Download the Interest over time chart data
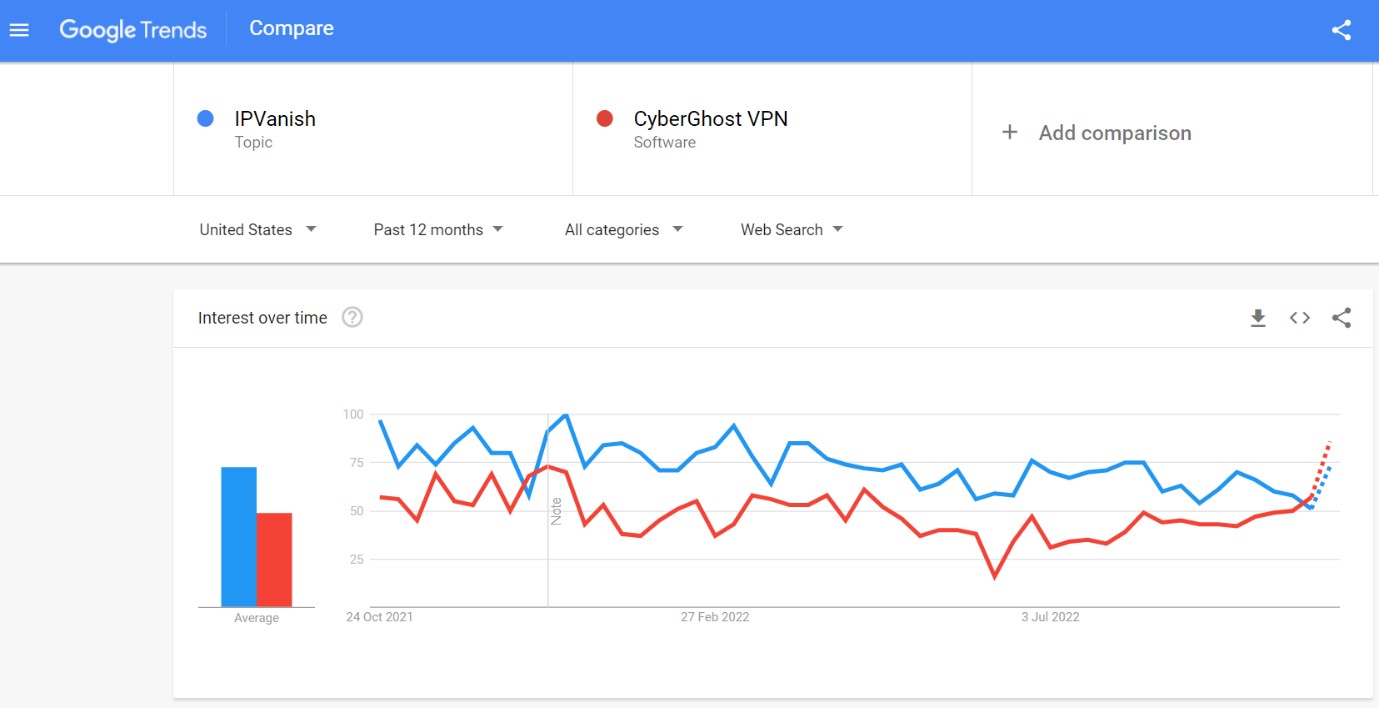 tap(1258, 318)
